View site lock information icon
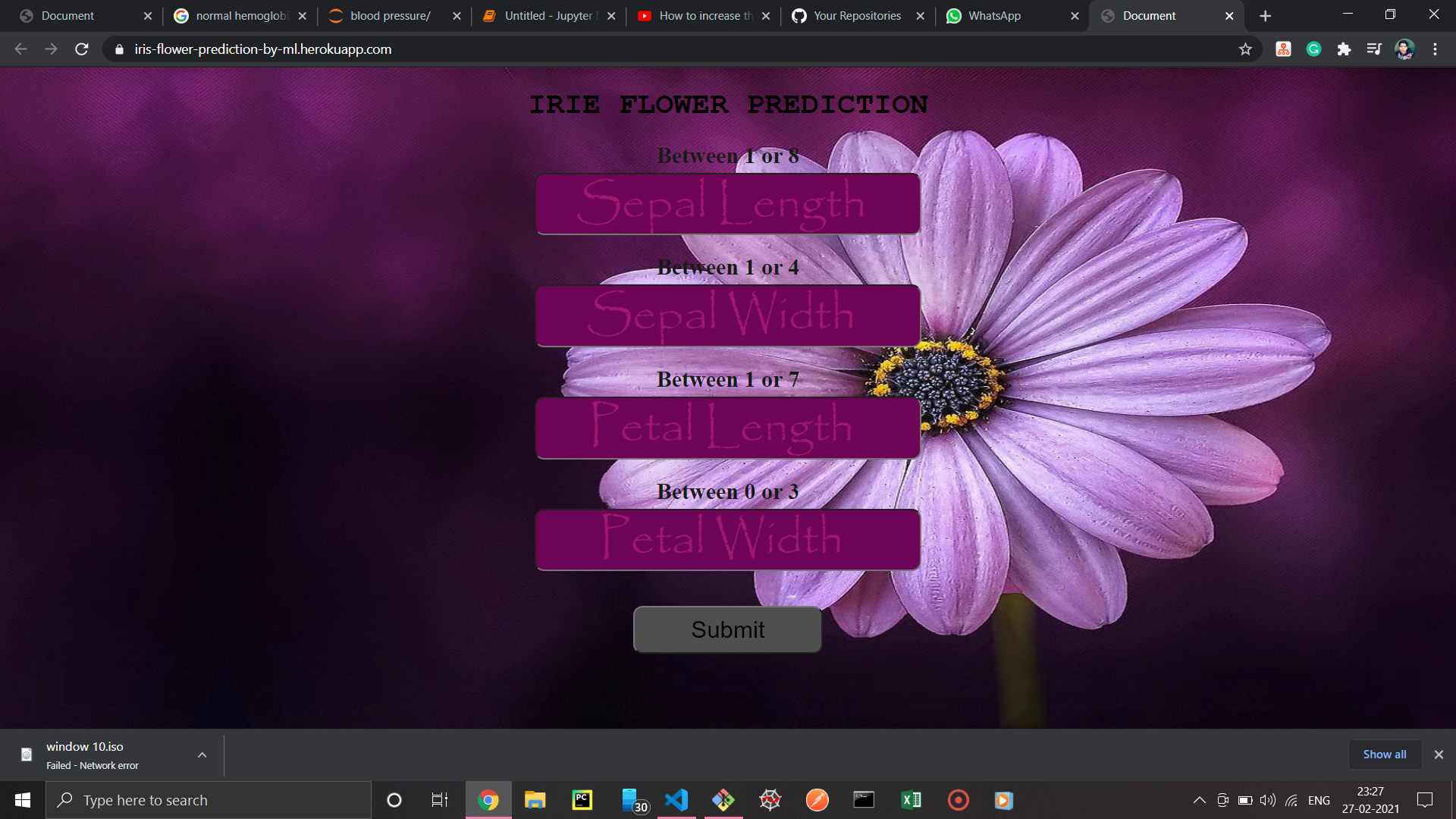The image size is (1456, 819). [x=119, y=49]
